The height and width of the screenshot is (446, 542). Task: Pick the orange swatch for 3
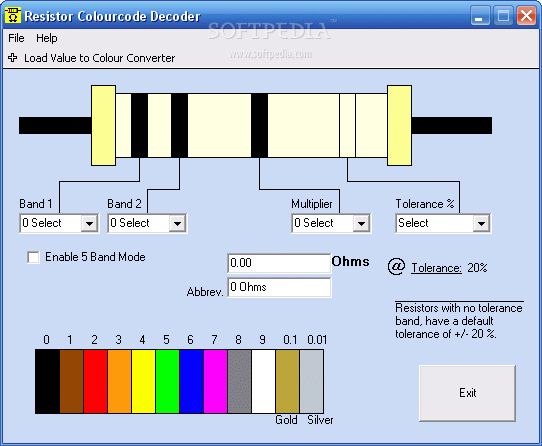point(120,381)
